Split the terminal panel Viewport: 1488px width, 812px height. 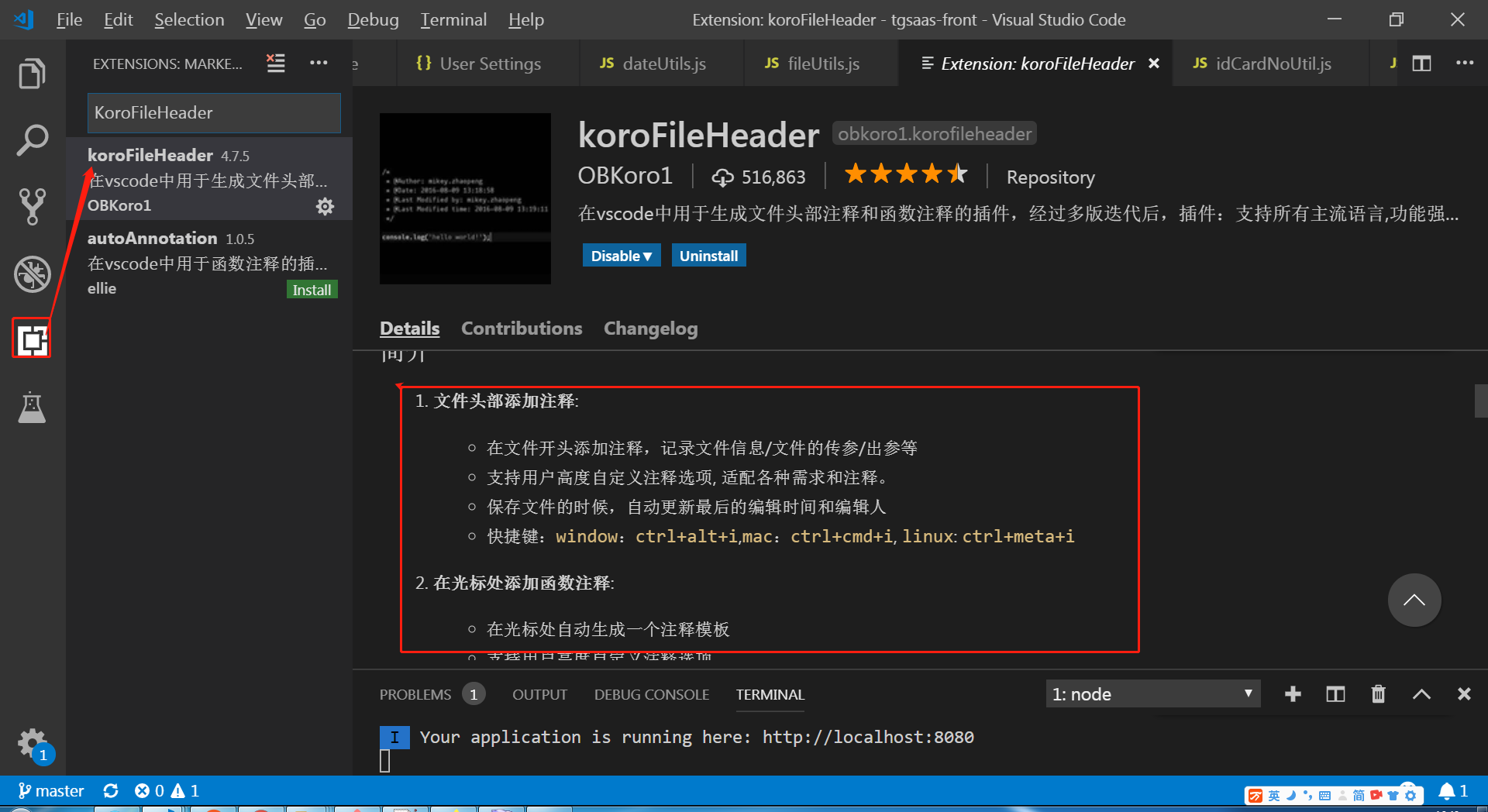click(1335, 694)
